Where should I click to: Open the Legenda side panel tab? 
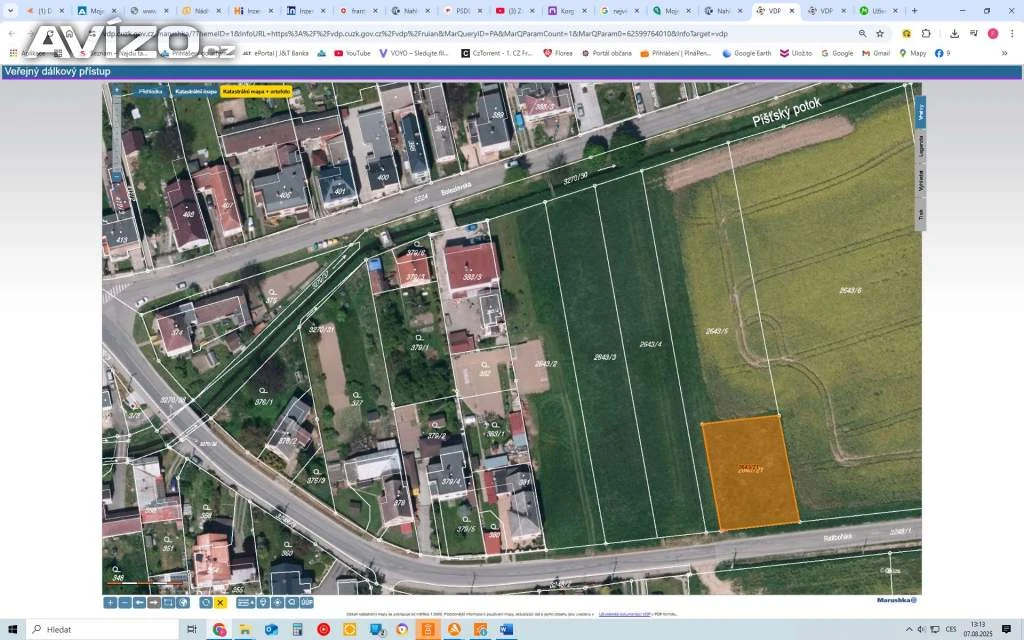point(920,145)
